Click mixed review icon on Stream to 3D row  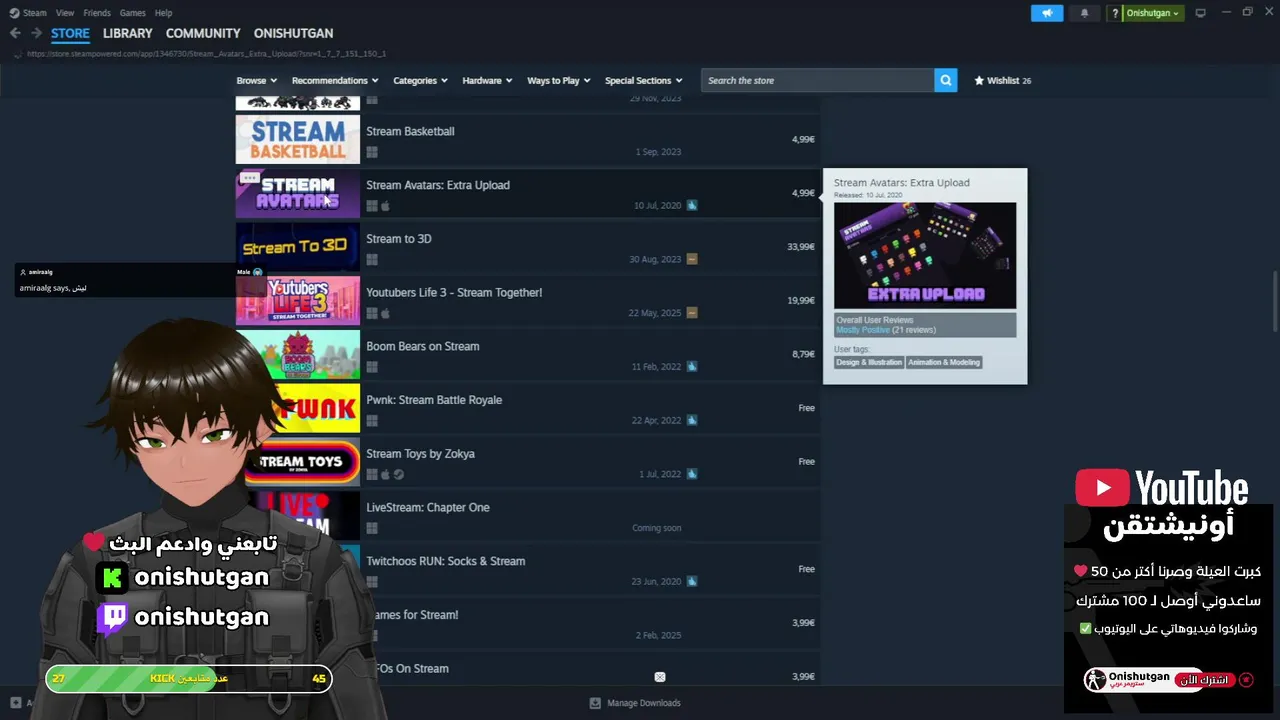point(692,259)
